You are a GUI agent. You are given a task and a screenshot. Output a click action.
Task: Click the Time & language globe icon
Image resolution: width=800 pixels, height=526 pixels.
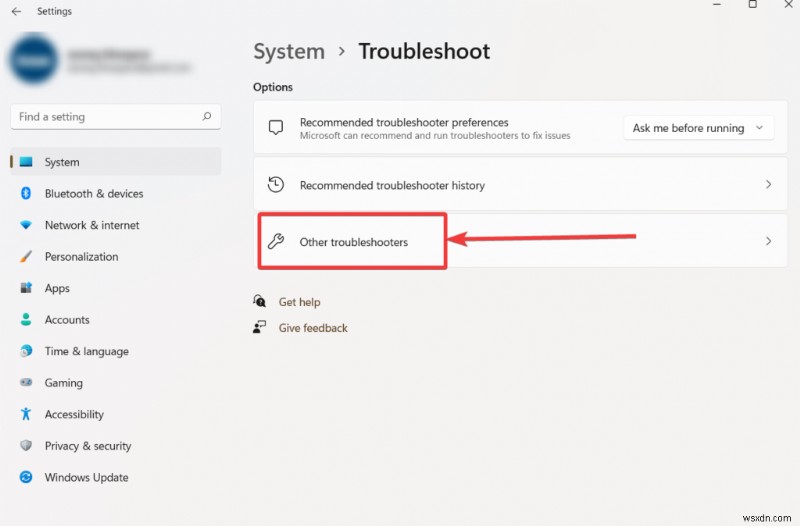point(26,351)
